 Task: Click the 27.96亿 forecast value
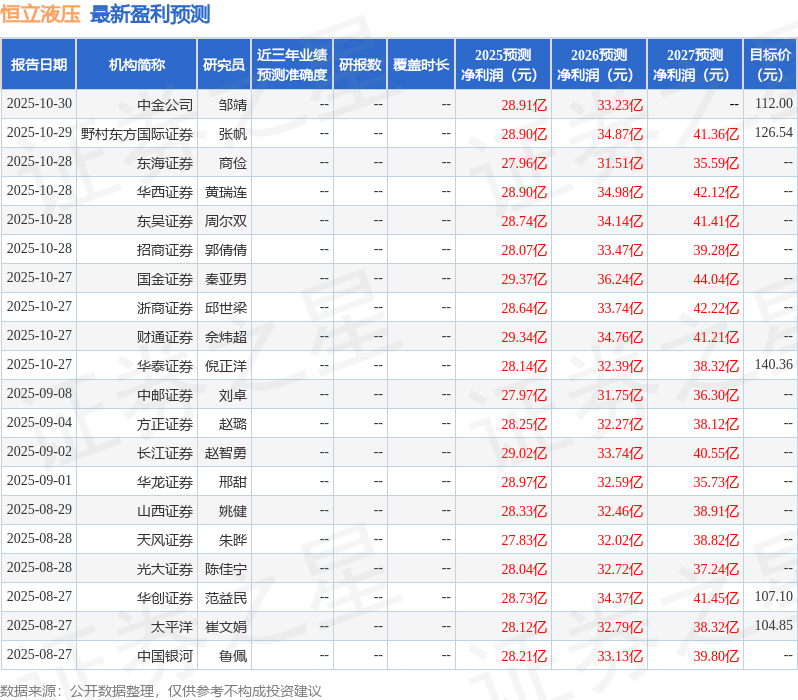click(x=524, y=163)
